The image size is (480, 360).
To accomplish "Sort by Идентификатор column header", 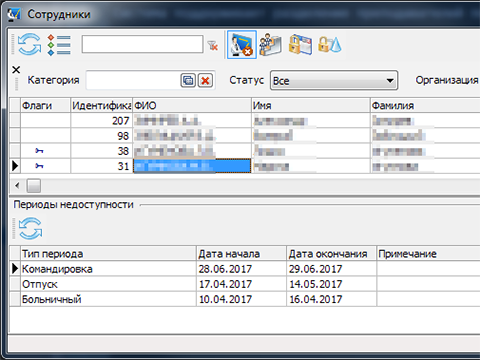I will click(102, 106).
